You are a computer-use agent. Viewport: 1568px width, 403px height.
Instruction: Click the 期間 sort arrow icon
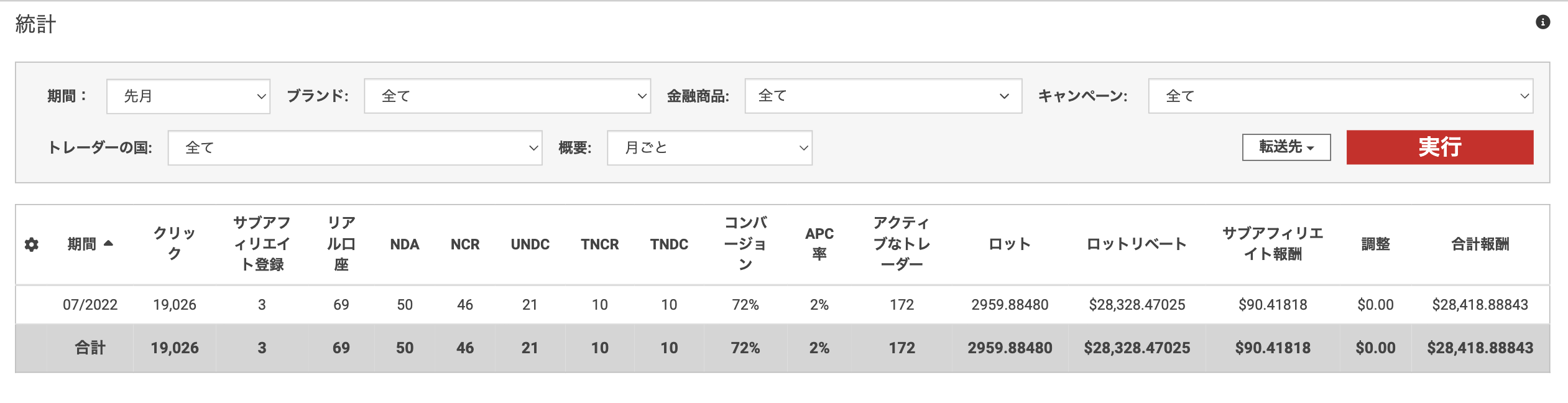pyautogui.click(x=109, y=243)
